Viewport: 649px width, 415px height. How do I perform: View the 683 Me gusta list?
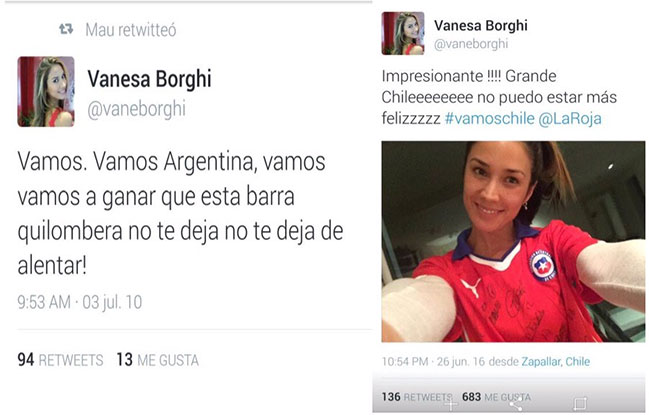click(496, 397)
